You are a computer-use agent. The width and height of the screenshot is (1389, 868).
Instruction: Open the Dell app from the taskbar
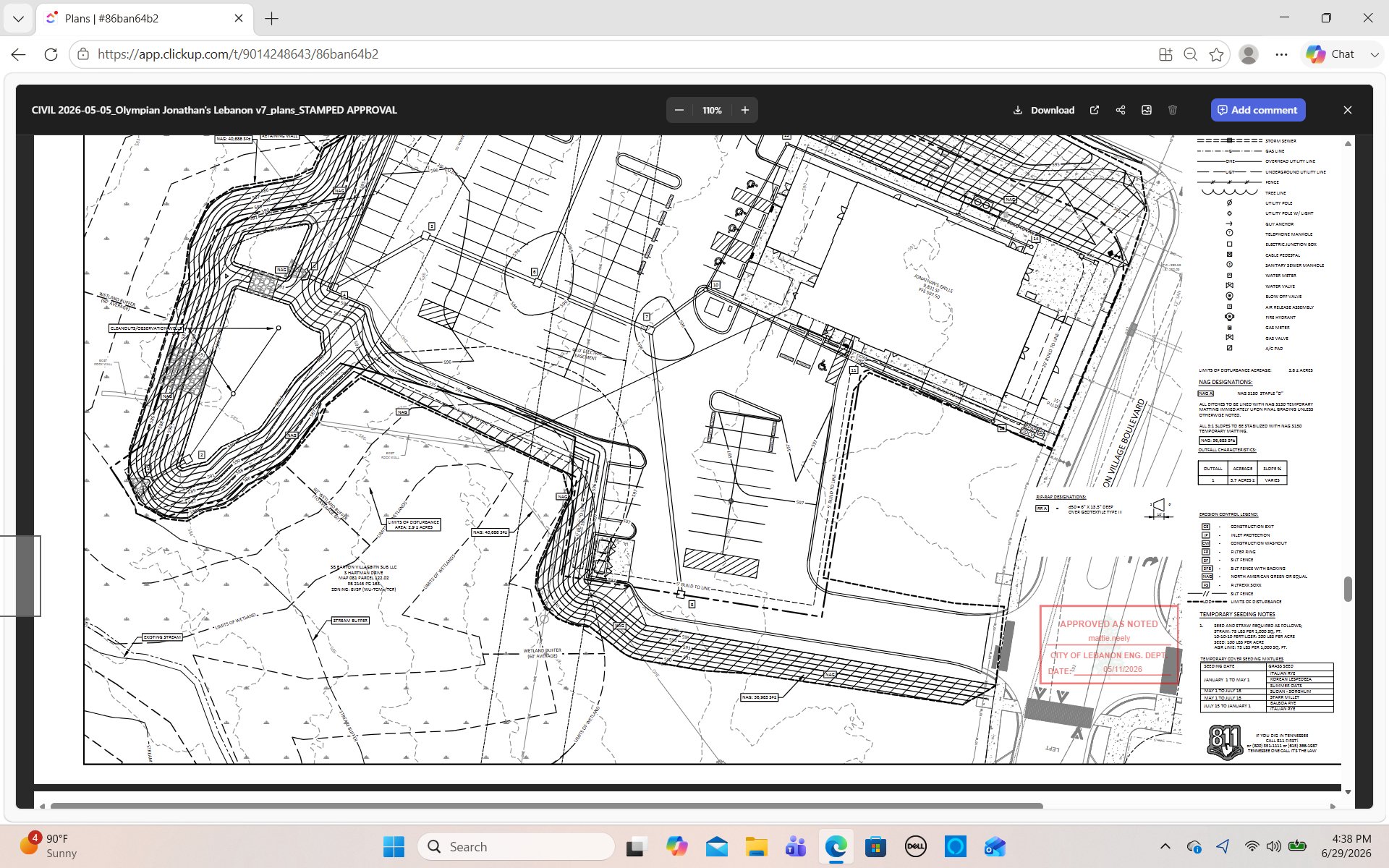pyautogui.click(x=916, y=846)
